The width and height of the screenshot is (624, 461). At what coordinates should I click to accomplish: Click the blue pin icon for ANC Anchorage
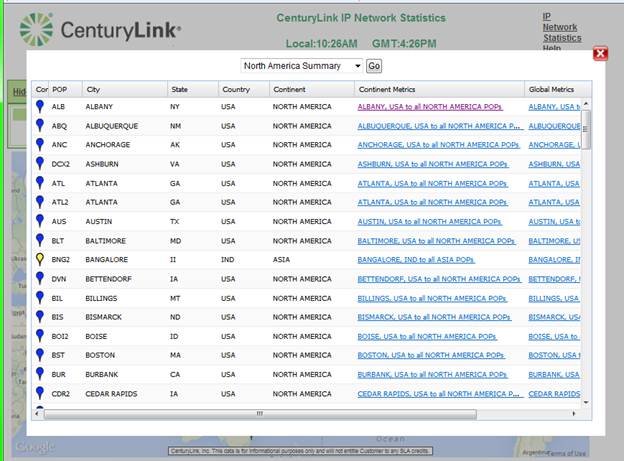click(40, 145)
